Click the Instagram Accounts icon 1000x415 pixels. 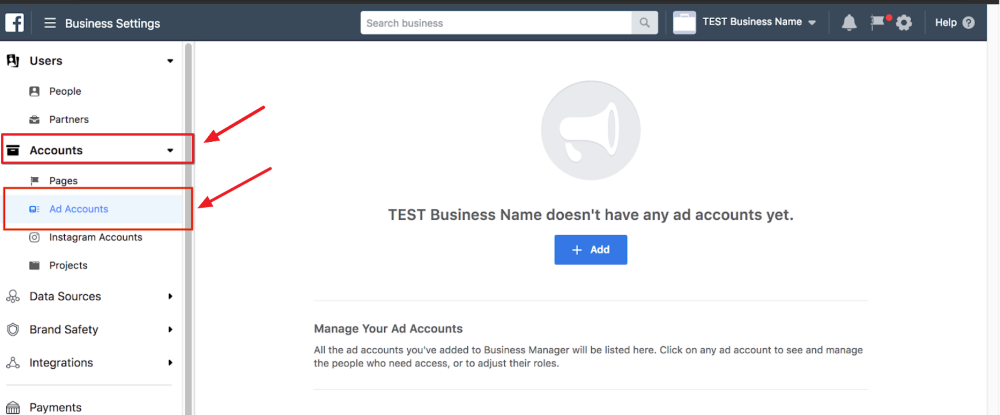(34, 237)
